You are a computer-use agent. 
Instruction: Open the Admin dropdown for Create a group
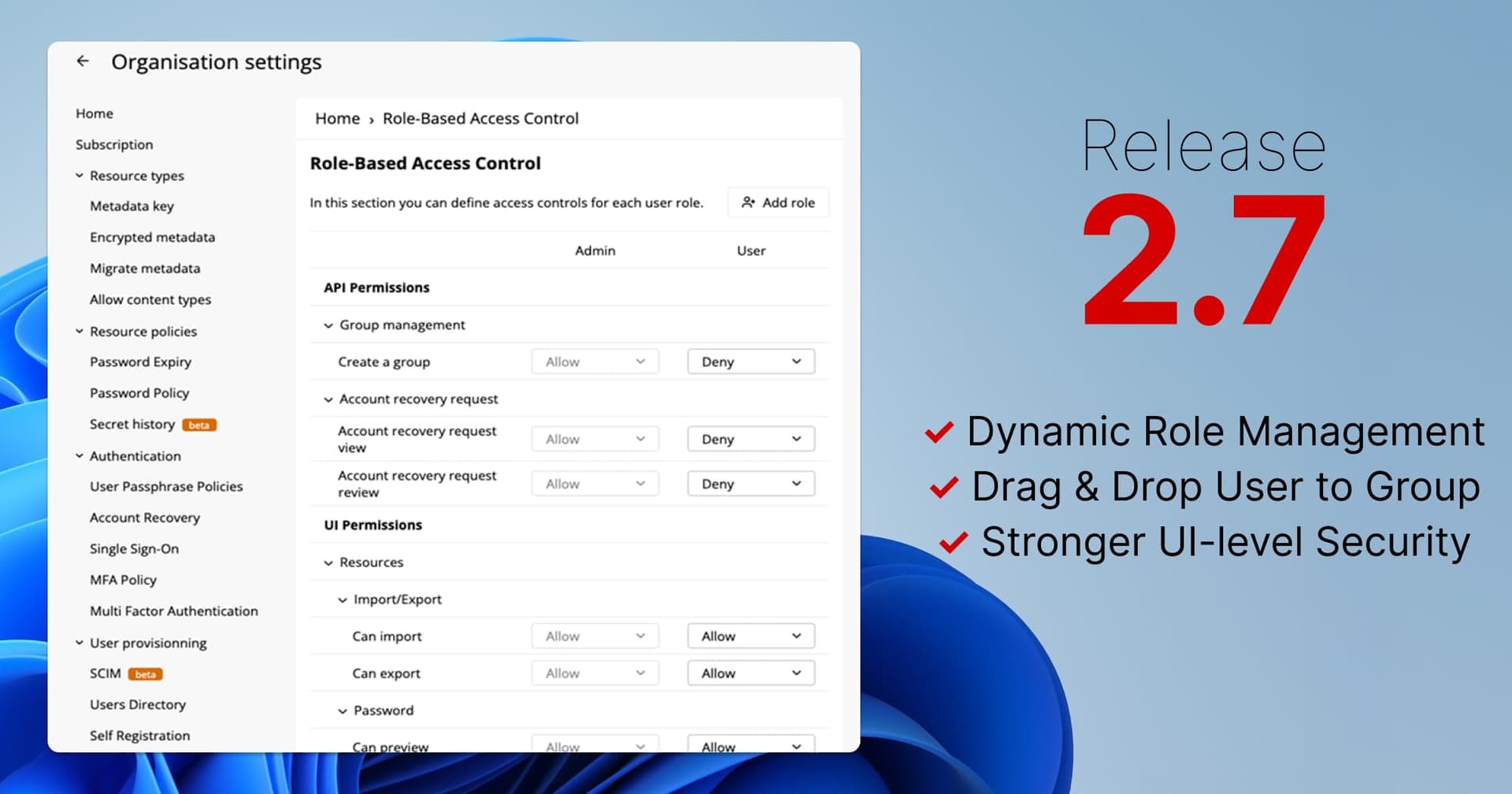594,361
